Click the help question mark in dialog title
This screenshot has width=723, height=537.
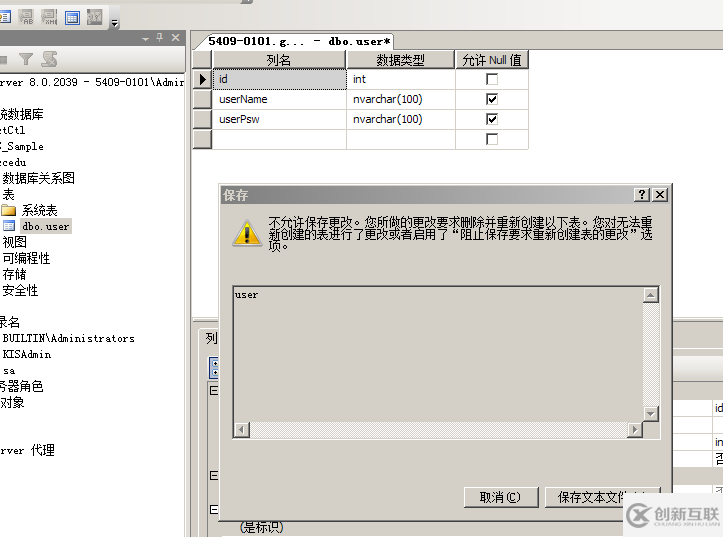pos(643,195)
